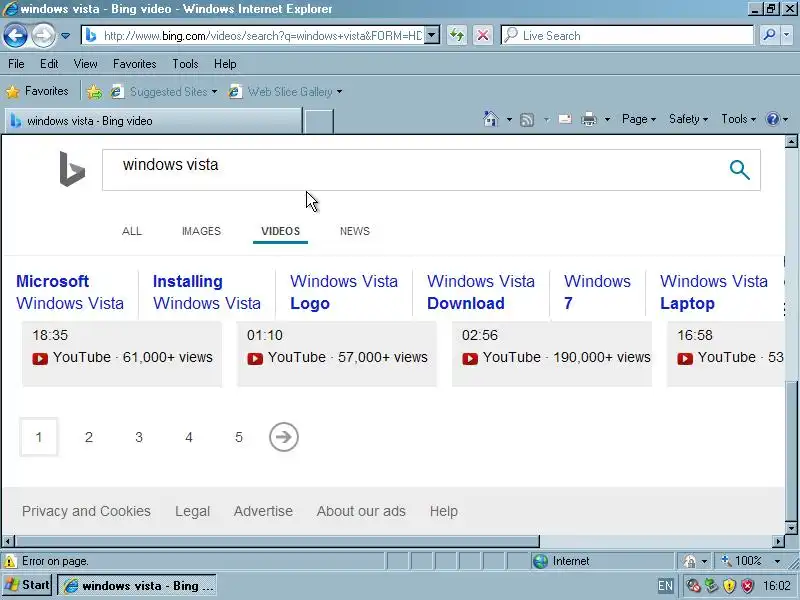The width and height of the screenshot is (800, 600).
Task: Click the Print icon
Action: coord(589,119)
